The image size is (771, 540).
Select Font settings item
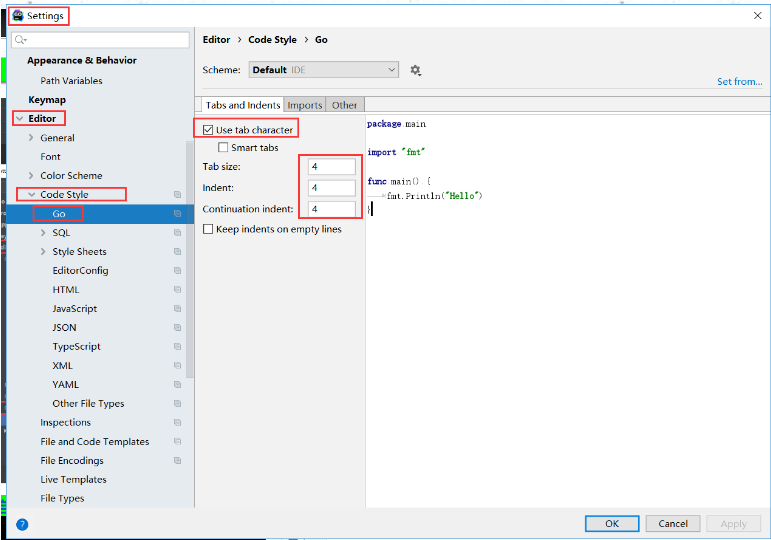point(51,157)
